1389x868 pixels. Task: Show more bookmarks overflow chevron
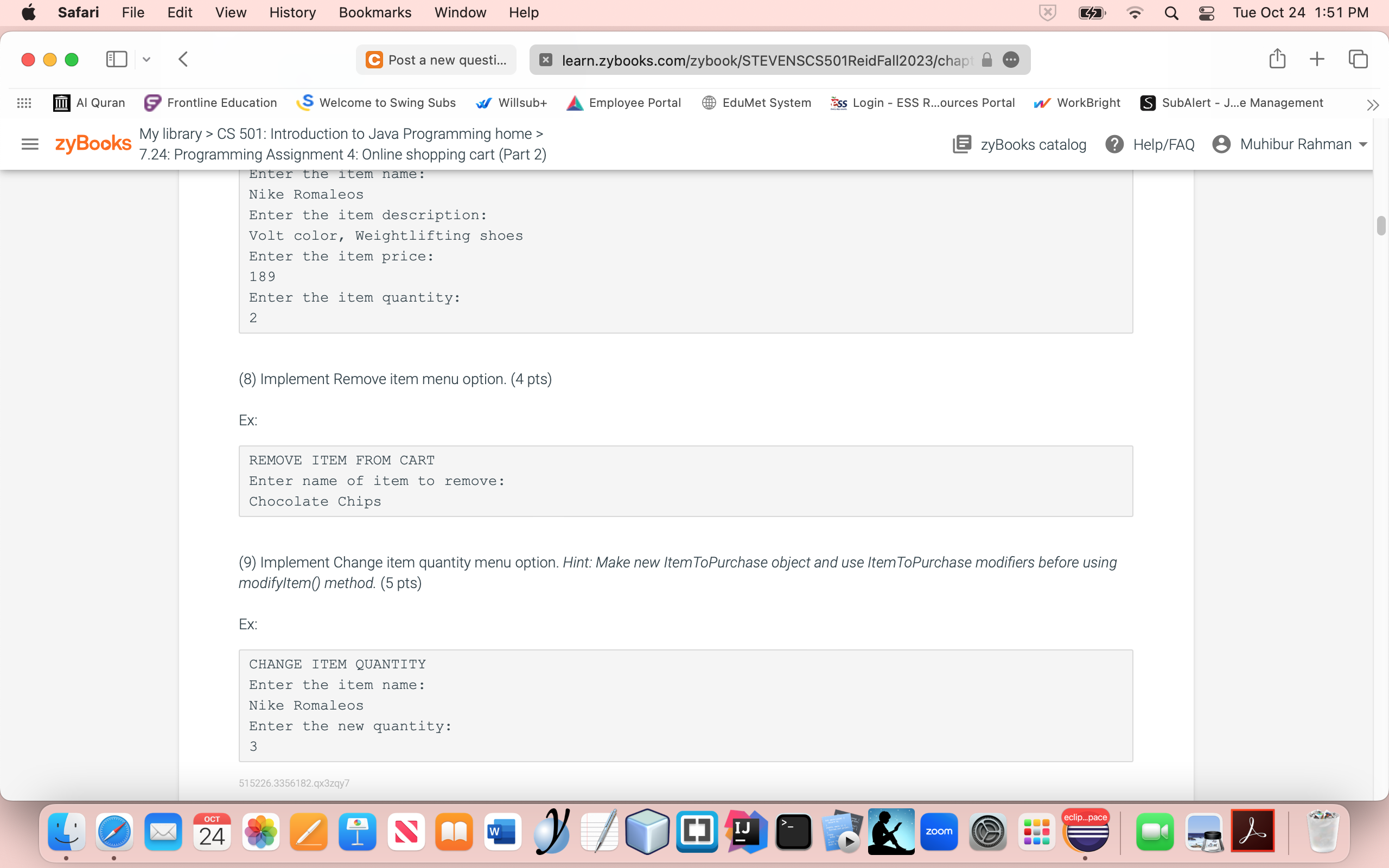point(1372,105)
